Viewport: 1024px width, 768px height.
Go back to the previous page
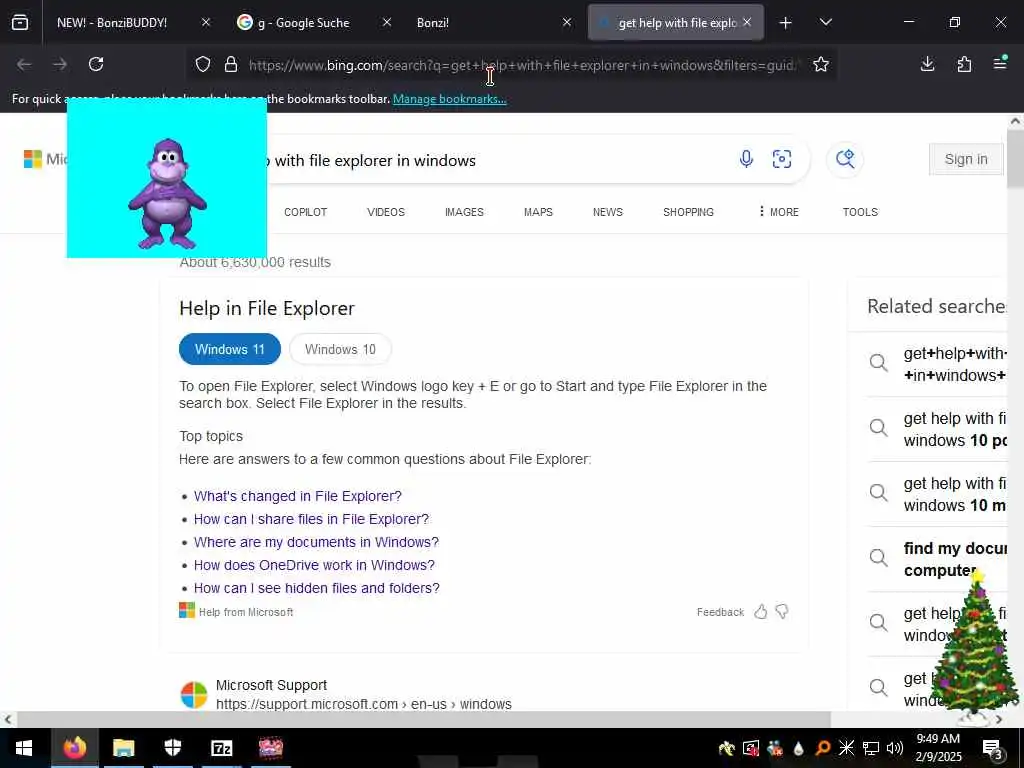coord(24,64)
